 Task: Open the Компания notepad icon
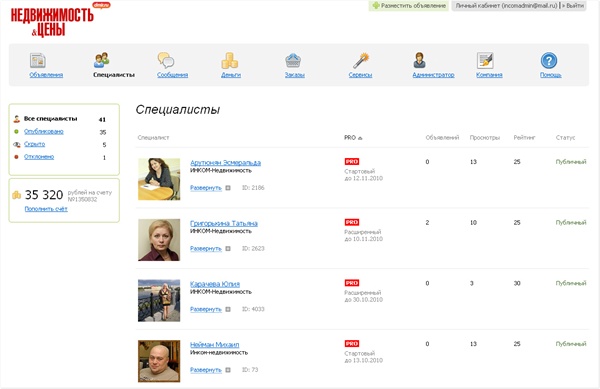point(485,60)
